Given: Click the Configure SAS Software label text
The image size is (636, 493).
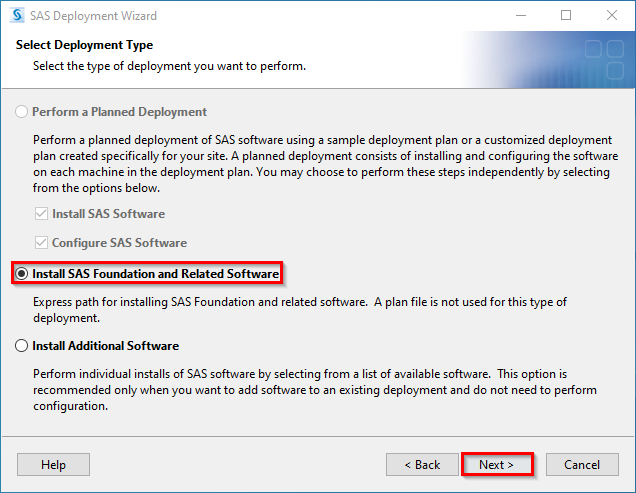Looking at the screenshot, I should (119, 243).
